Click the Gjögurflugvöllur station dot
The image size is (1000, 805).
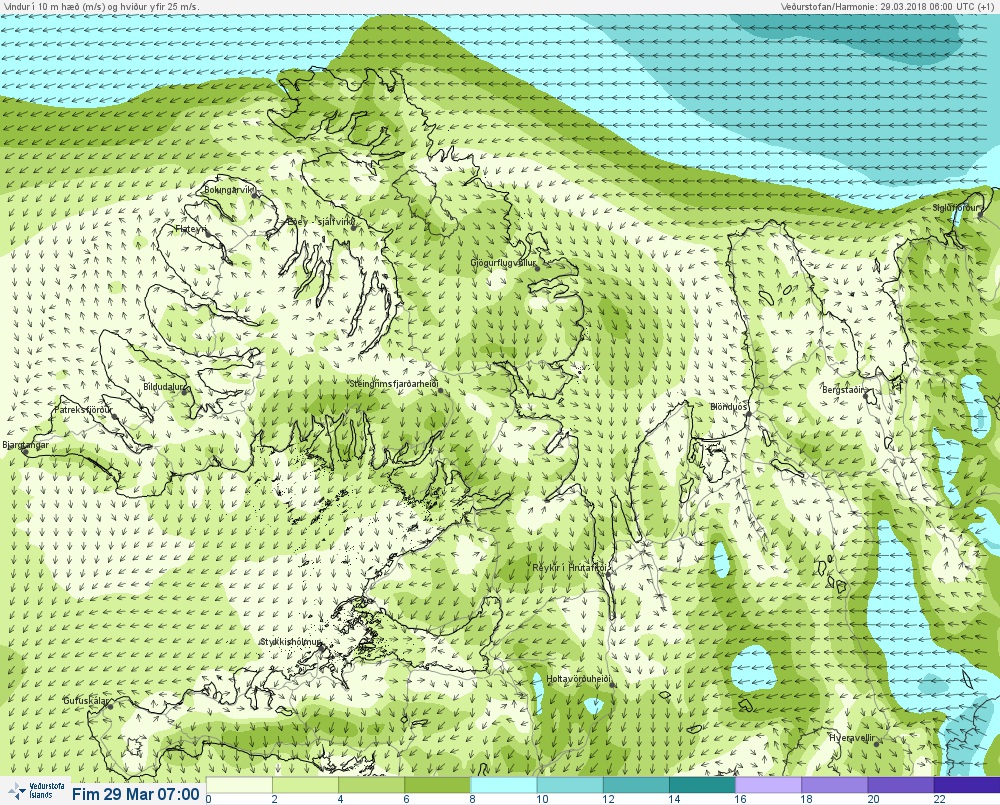point(538,269)
